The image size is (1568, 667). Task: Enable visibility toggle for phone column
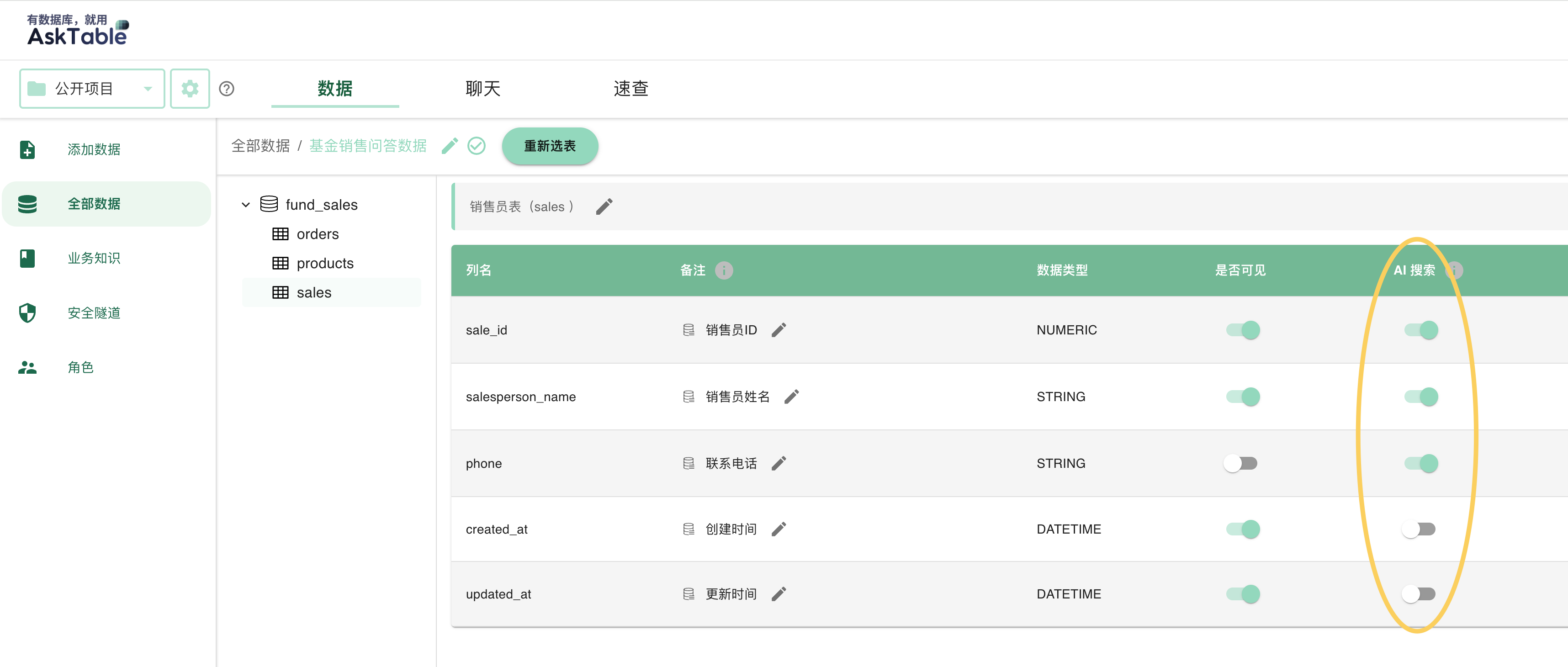pos(1240,464)
